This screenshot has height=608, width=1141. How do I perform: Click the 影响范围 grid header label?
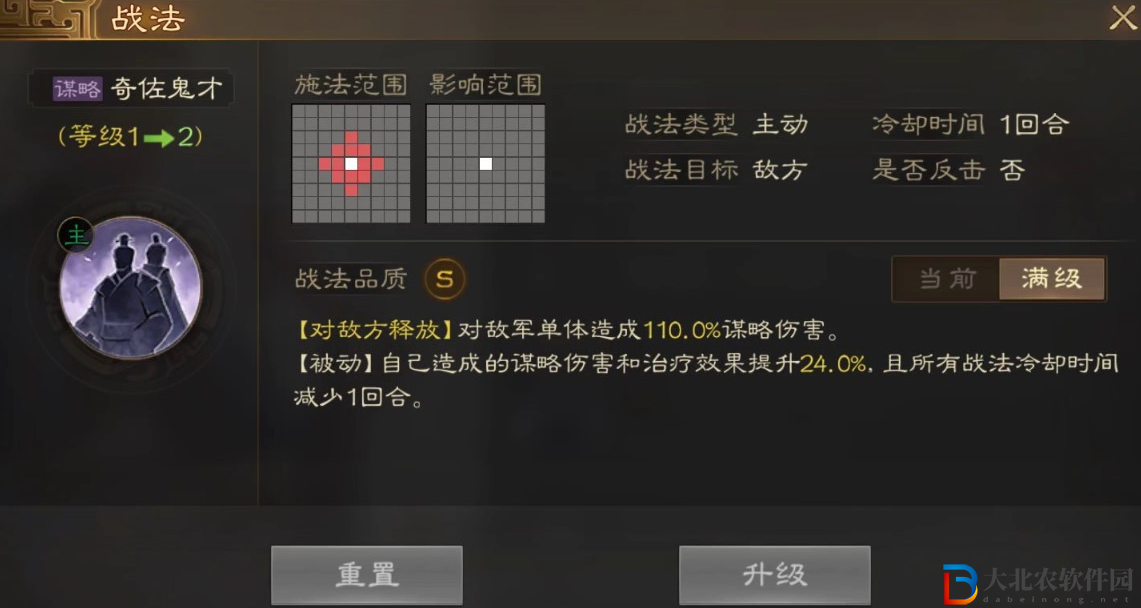[485, 84]
